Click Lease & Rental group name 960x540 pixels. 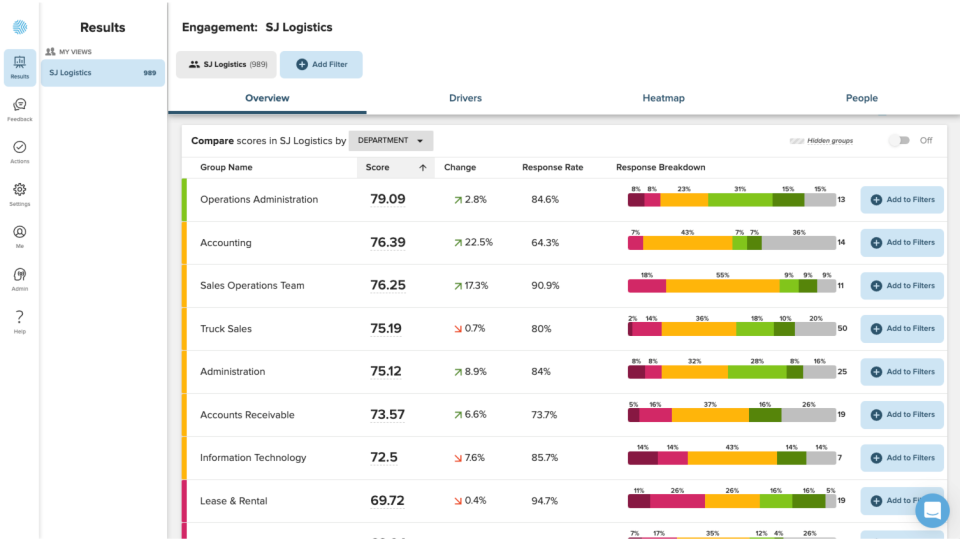click(234, 501)
